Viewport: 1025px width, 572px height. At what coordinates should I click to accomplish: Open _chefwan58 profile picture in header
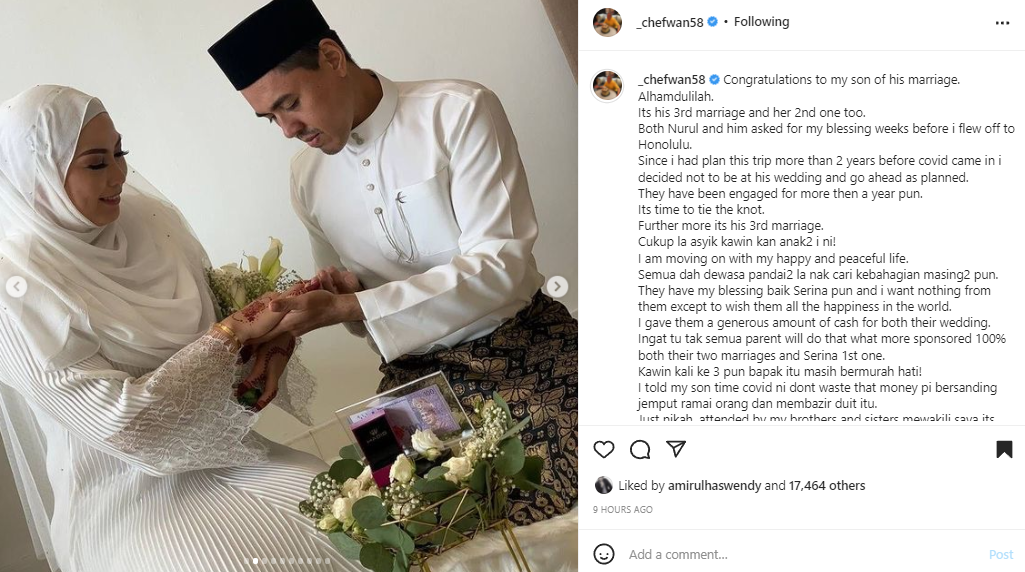tap(607, 22)
